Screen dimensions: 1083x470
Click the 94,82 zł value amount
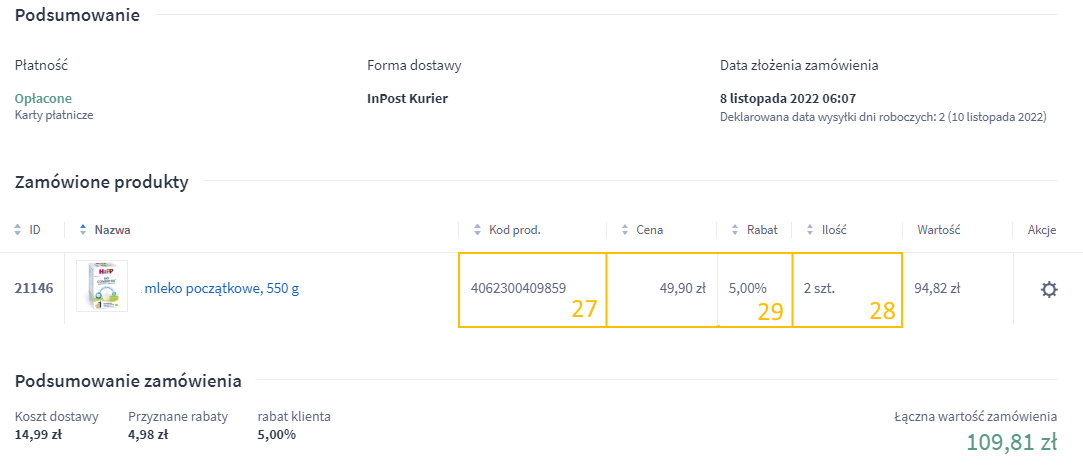click(937, 289)
